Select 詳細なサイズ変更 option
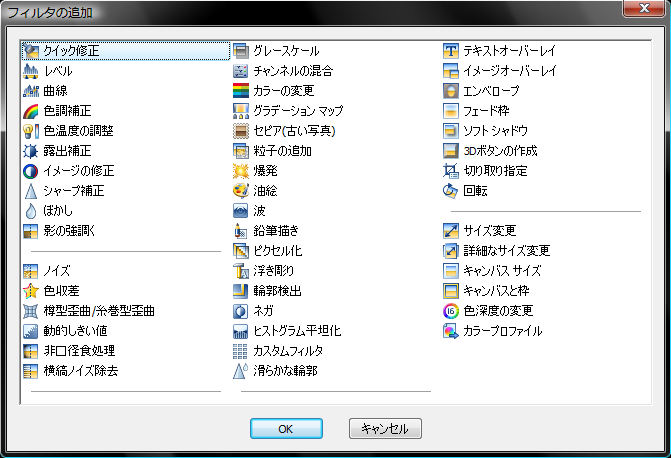Screen dimensions: 671x458 click(497, 251)
